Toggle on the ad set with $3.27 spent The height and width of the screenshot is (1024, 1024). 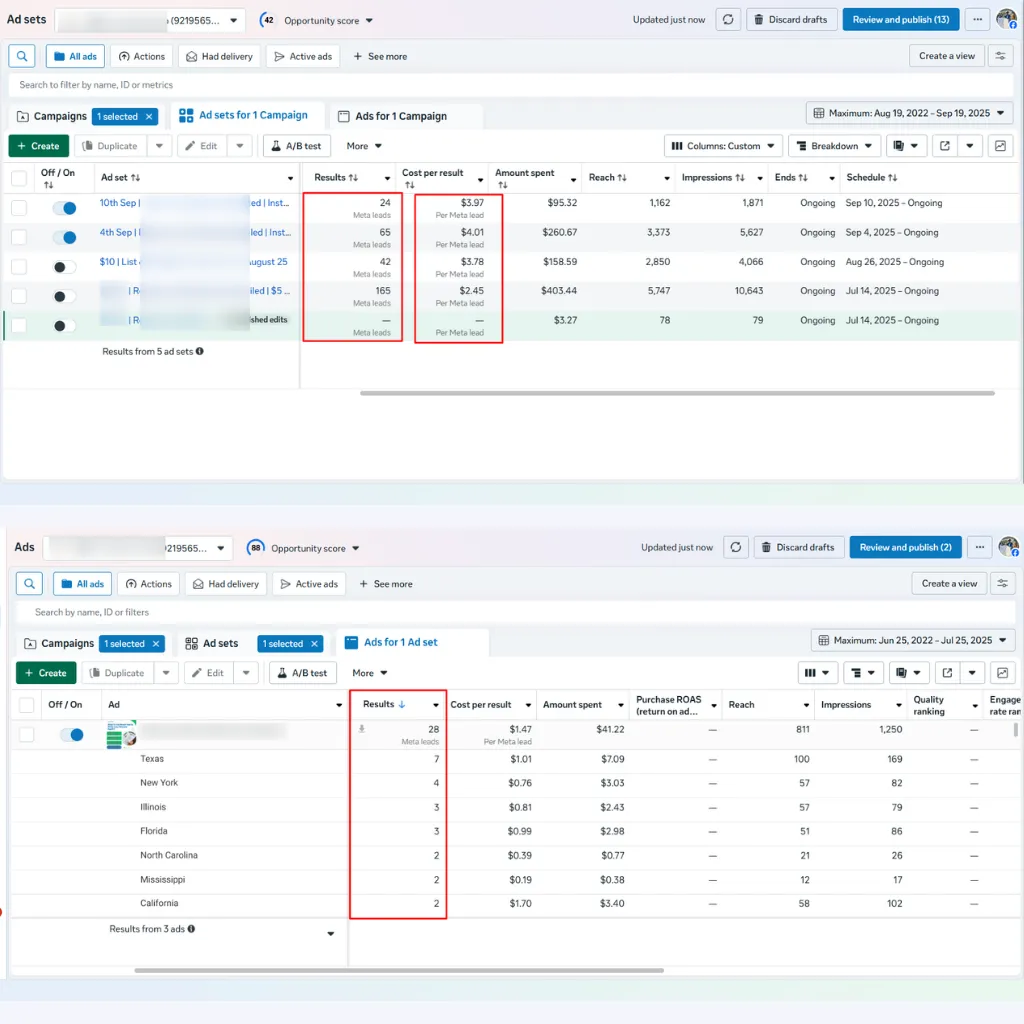point(65,326)
